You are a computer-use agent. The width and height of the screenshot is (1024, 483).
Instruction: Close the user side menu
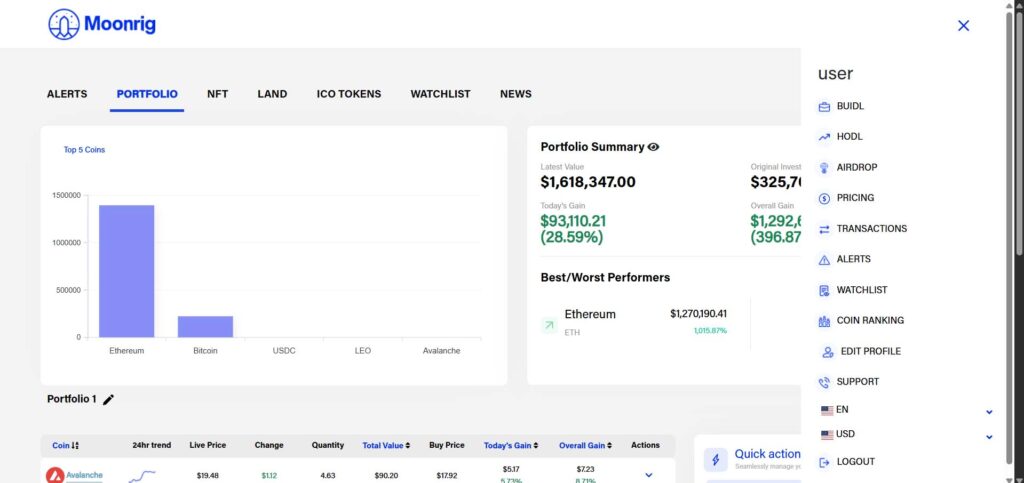(x=963, y=25)
